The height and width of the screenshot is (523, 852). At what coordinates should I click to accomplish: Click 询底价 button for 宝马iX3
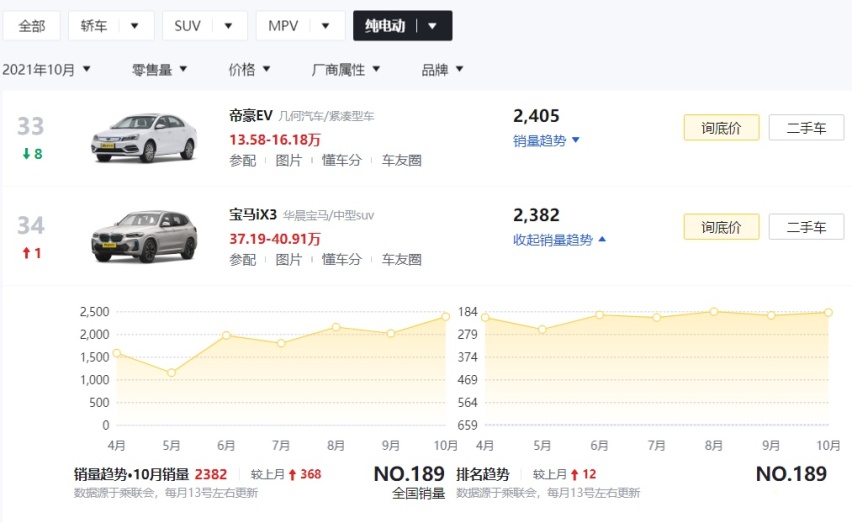pyautogui.click(x=721, y=227)
